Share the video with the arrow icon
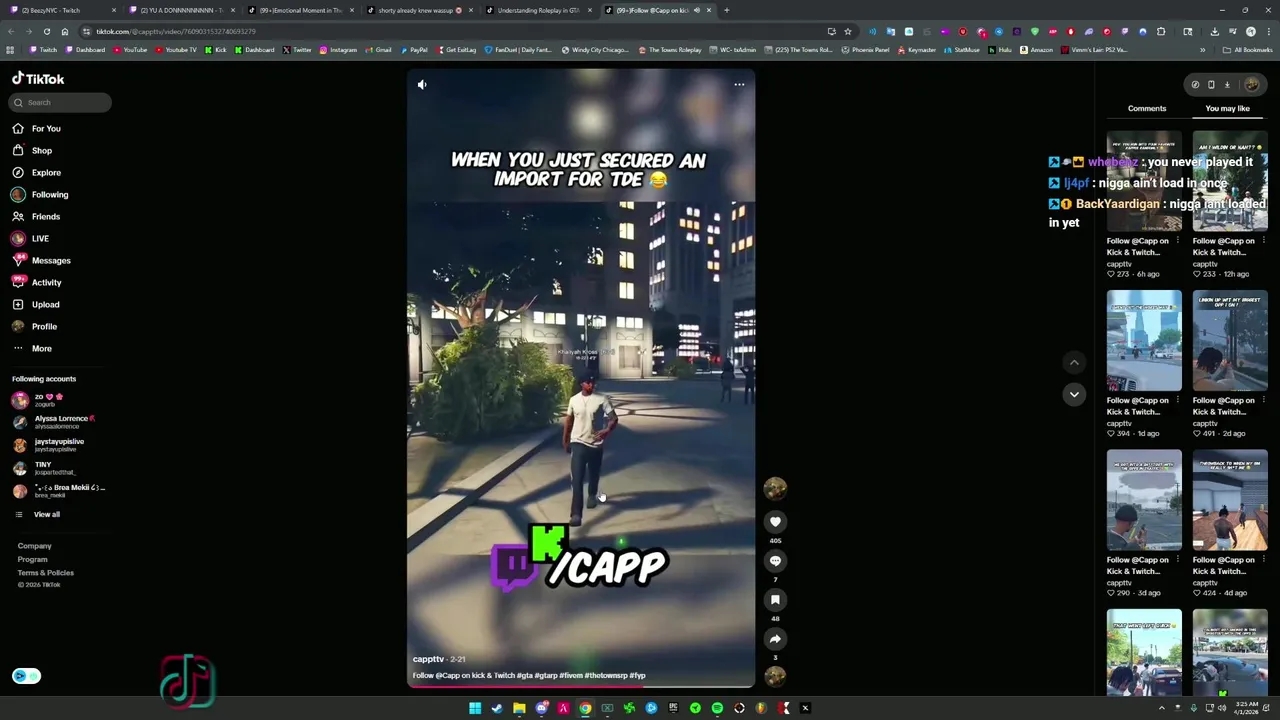 [775, 638]
